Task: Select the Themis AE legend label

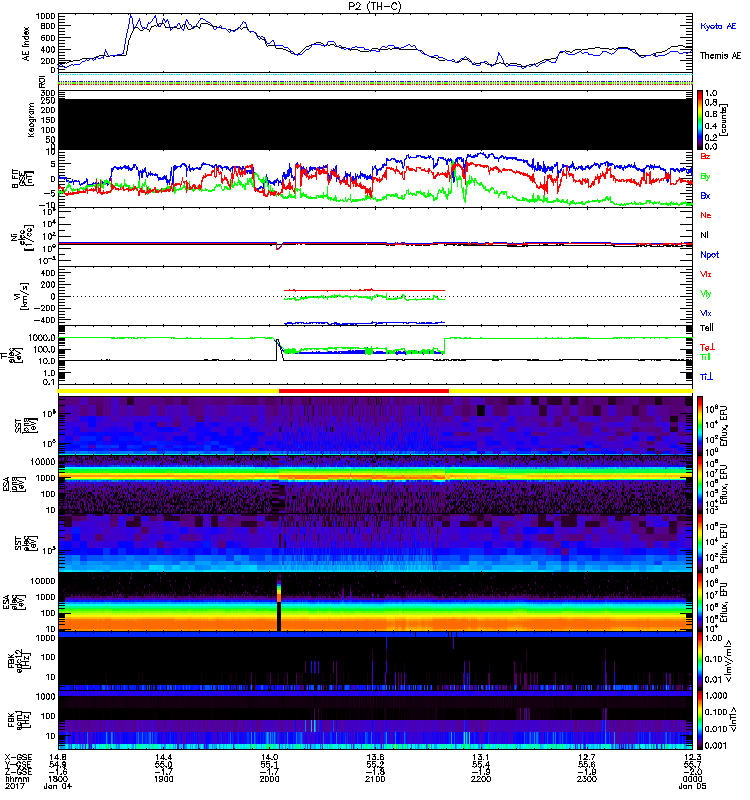Action: 720,56
